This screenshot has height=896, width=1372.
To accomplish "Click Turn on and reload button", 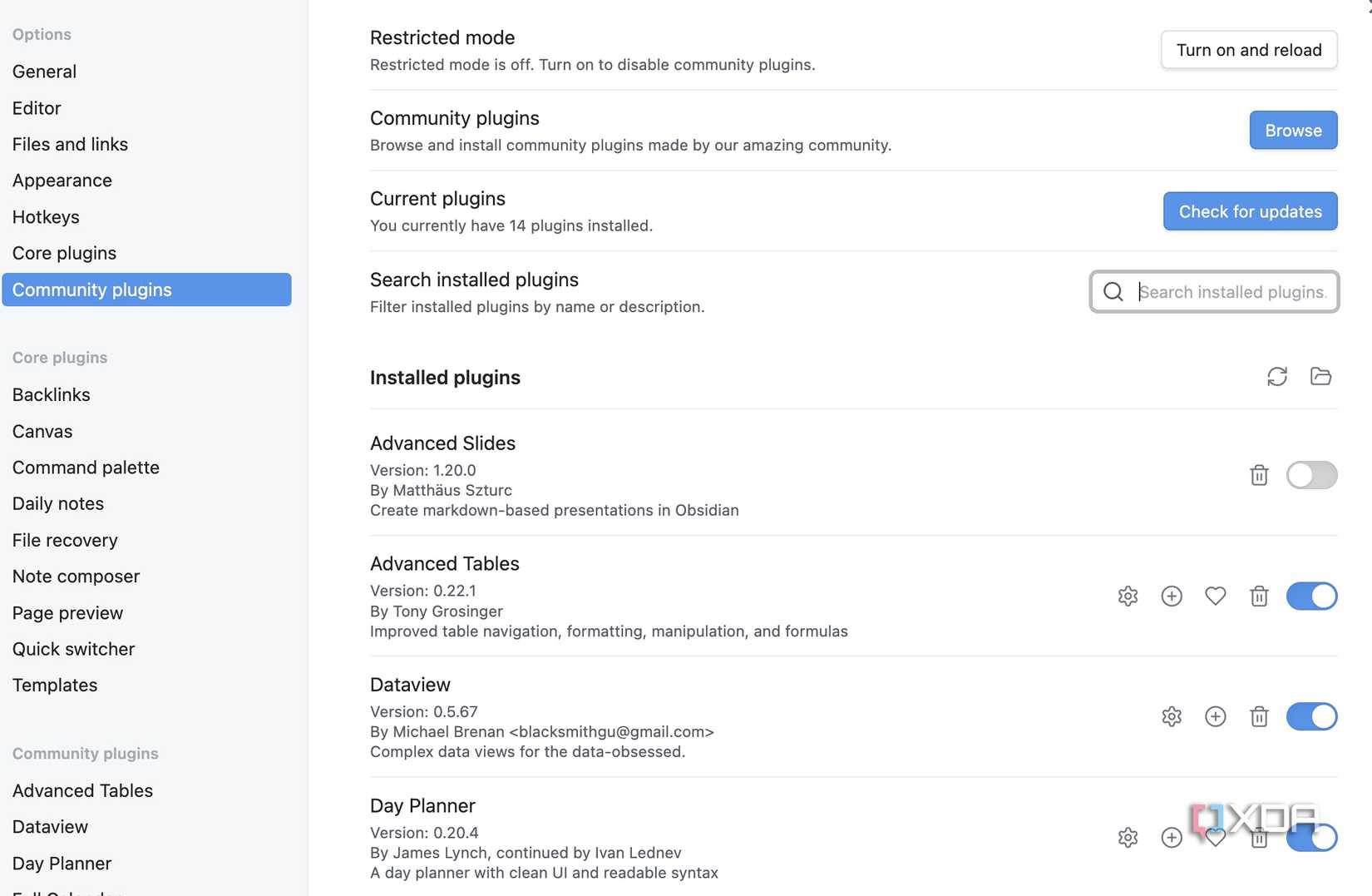I will pos(1248,50).
